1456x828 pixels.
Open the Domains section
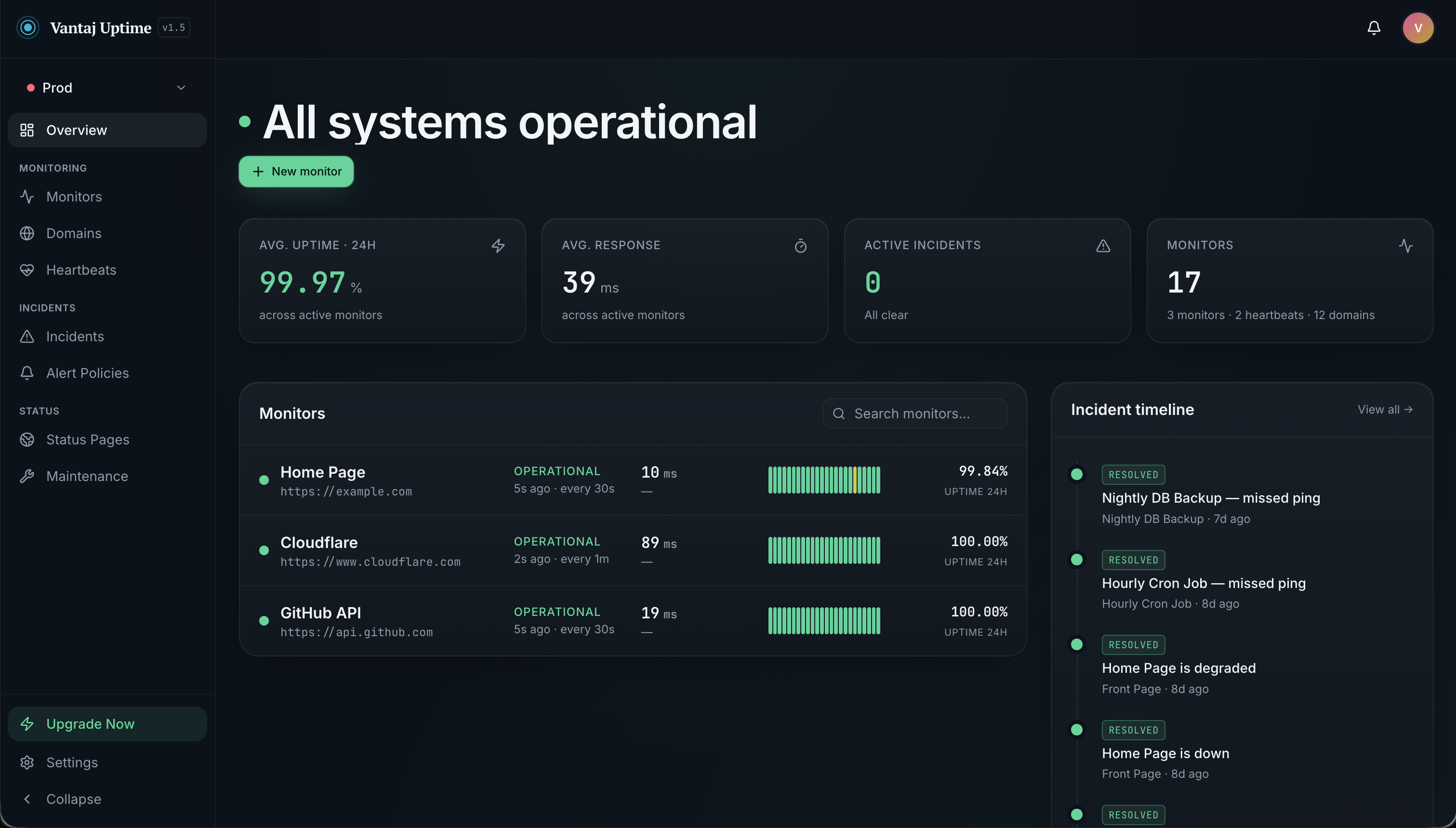coord(107,233)
